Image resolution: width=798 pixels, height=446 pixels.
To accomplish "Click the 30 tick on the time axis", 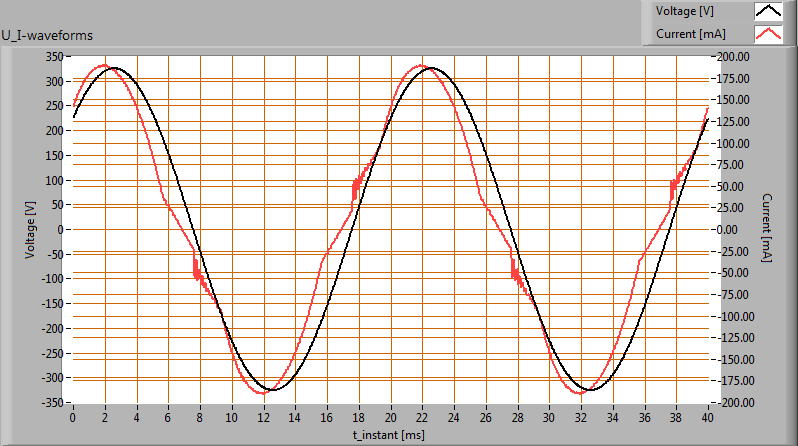I will click(x=548, y=417).
